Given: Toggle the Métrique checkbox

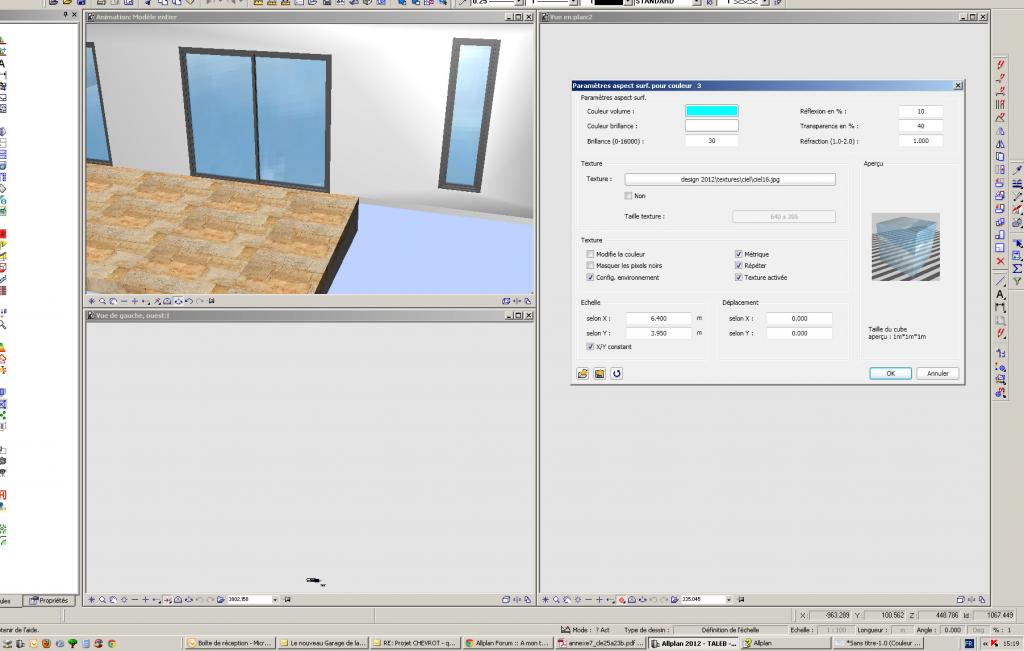Looking at the screenshot, I should pos(738,254).
